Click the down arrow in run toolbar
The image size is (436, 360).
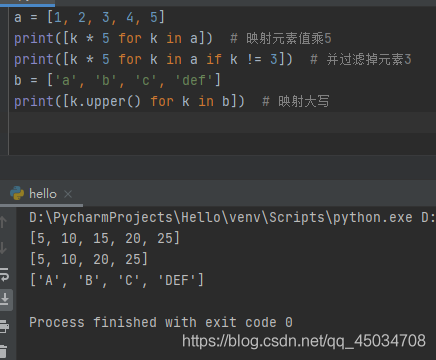[x=3, y=248]
